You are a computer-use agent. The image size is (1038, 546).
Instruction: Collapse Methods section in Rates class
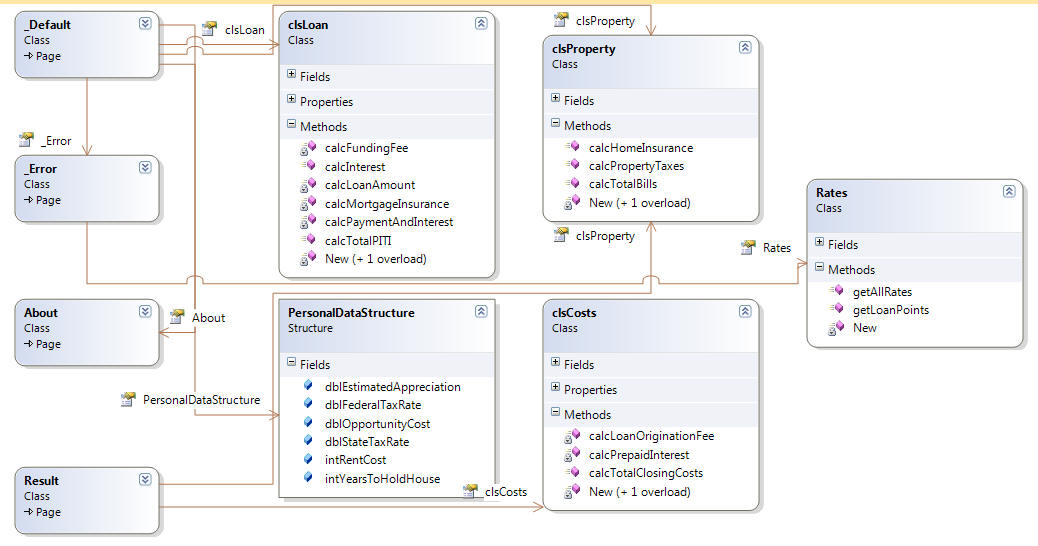pos(820,267)
